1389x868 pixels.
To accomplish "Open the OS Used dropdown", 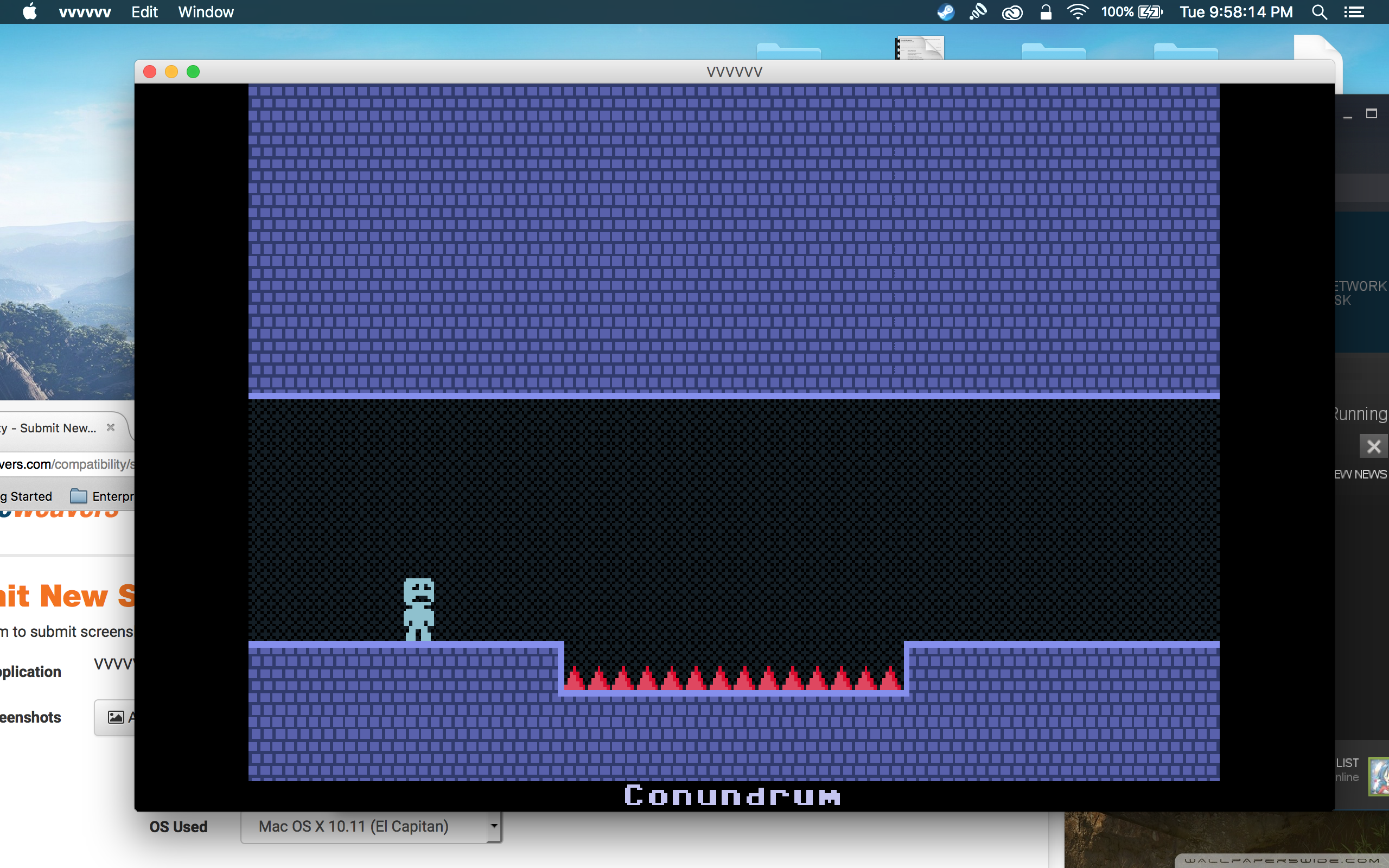I will click(x=371, y=826).
